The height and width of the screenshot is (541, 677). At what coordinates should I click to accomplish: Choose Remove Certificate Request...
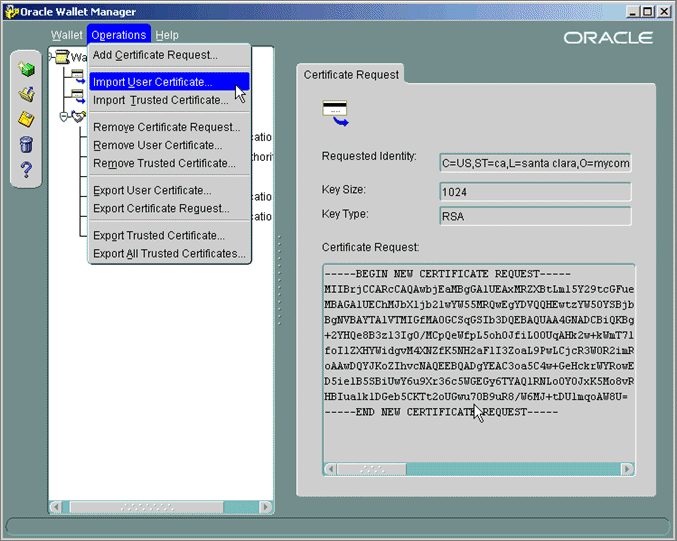[x=169, y=127]
